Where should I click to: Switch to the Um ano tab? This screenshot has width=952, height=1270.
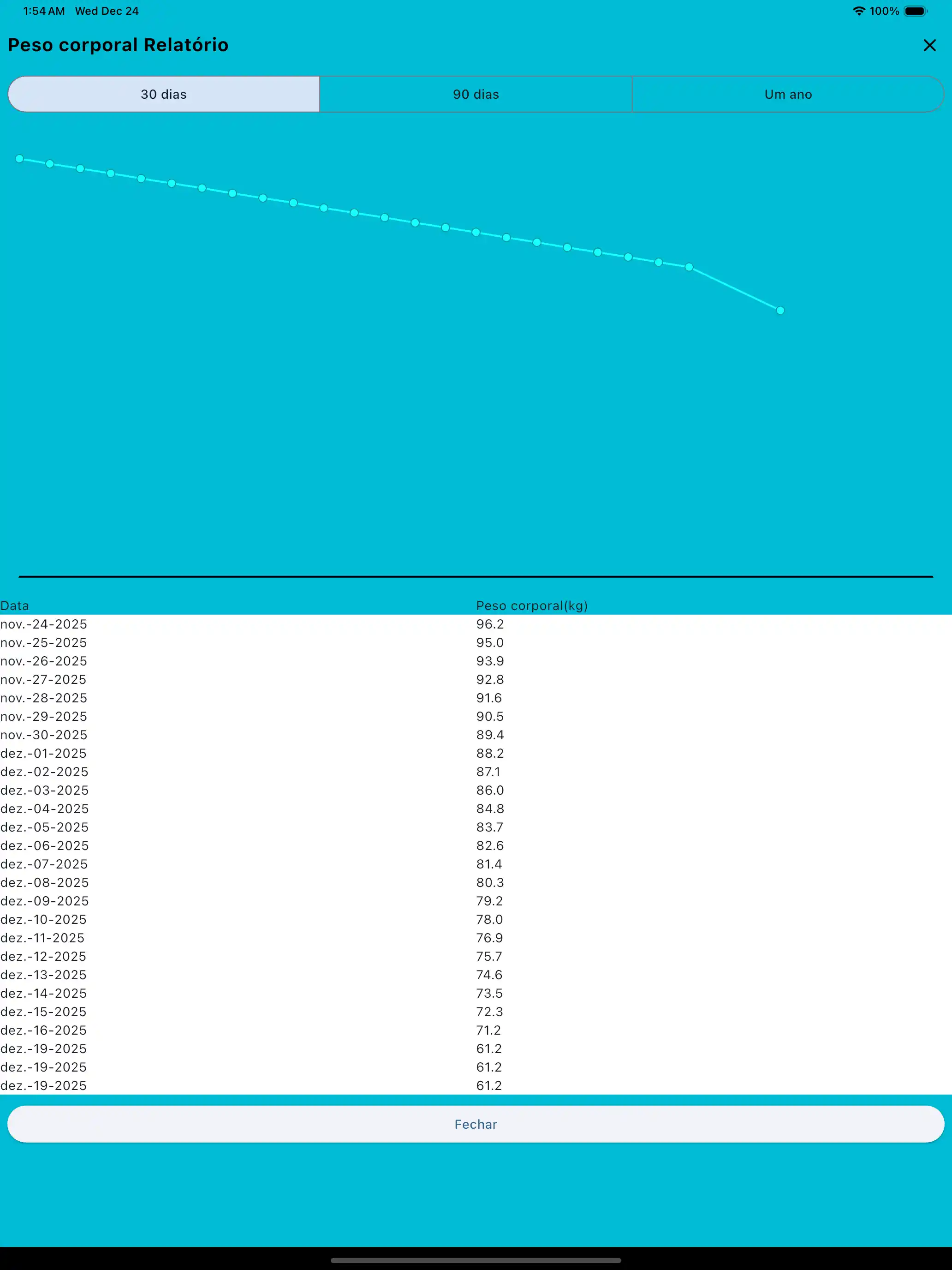[787, 94]
